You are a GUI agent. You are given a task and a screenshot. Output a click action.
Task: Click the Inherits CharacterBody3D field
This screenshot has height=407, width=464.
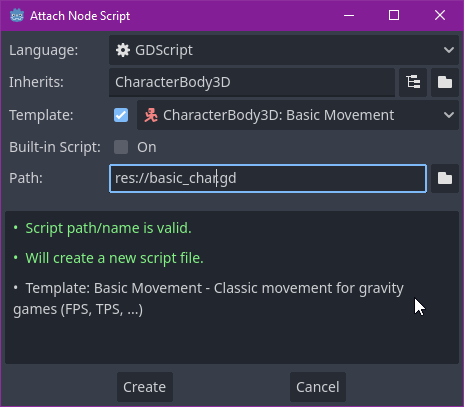click(x=252, y=82)
